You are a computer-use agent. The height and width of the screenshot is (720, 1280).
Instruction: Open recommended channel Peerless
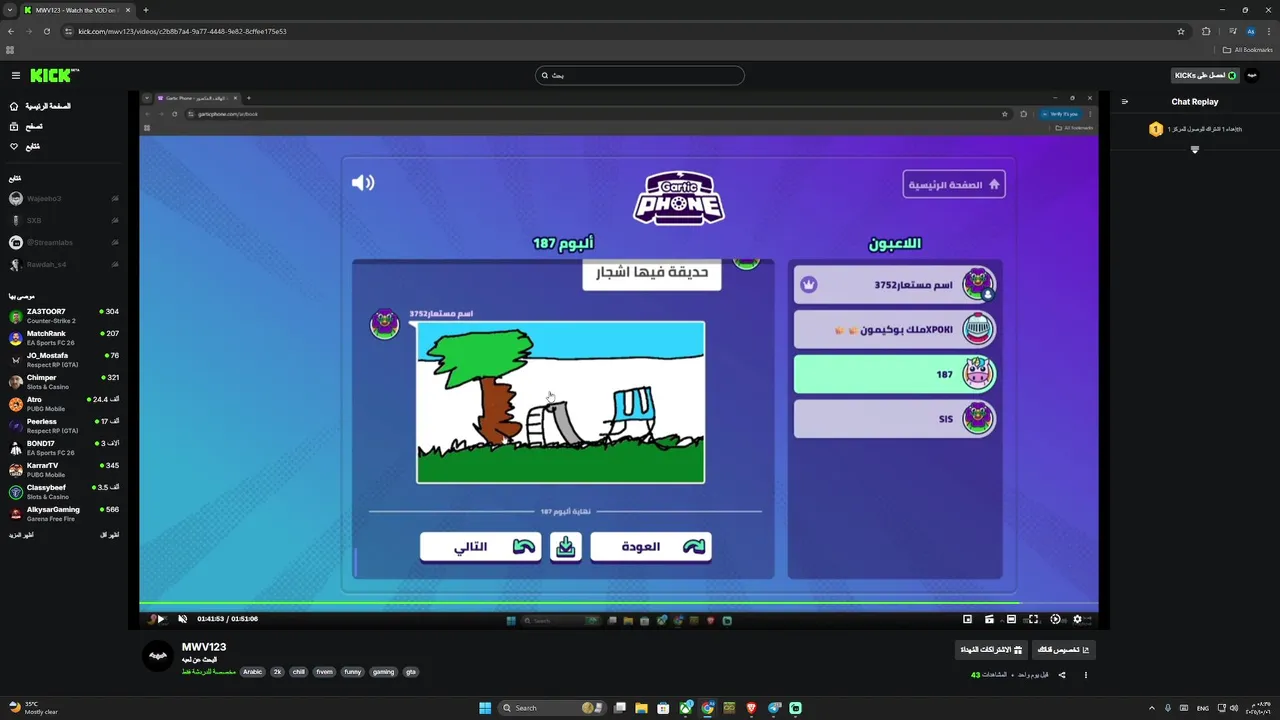coord(64,426)
